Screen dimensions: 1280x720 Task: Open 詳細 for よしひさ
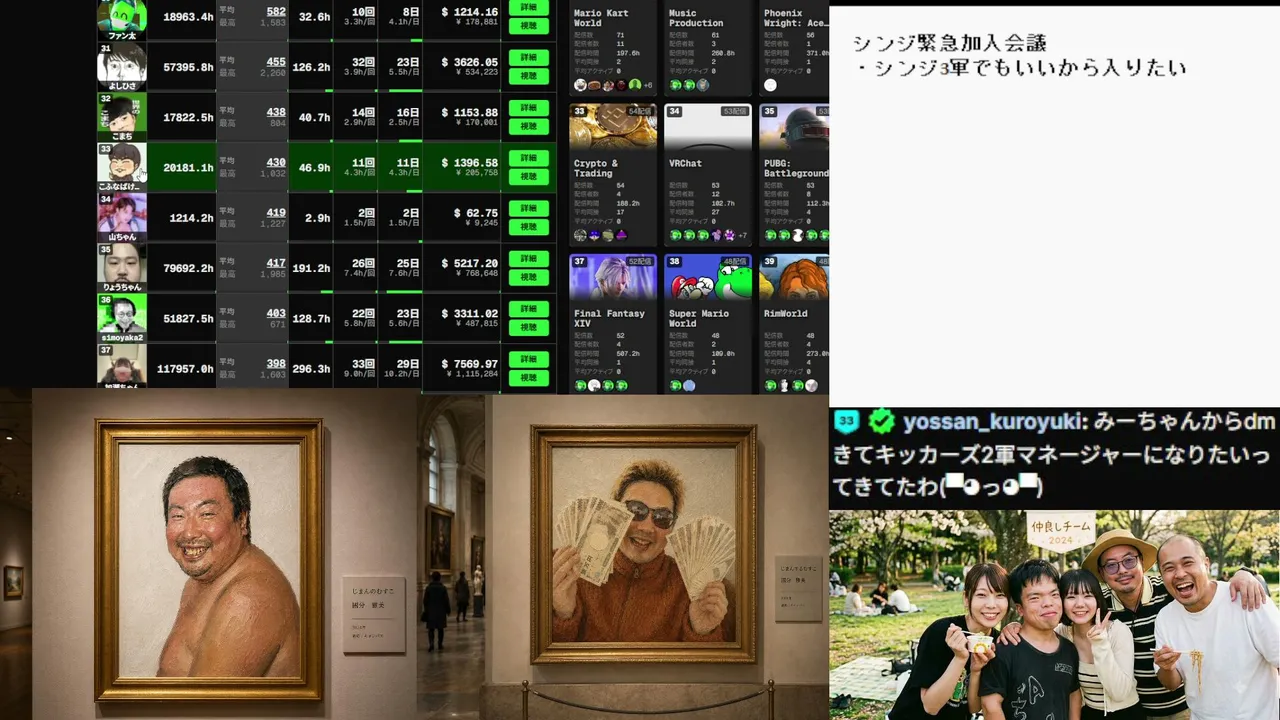tap(529, 57)
